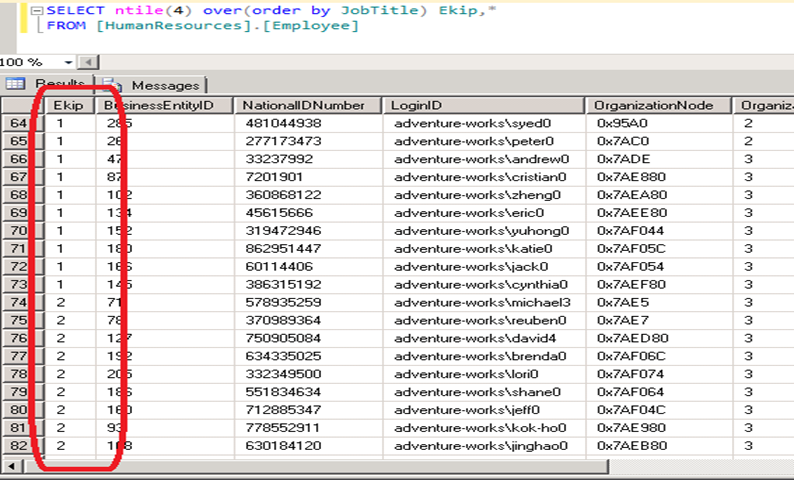This screenshot has height=480, width=794.
Task: Select OrganizationNode cell 0x7AE880
Action: (659, 177)
